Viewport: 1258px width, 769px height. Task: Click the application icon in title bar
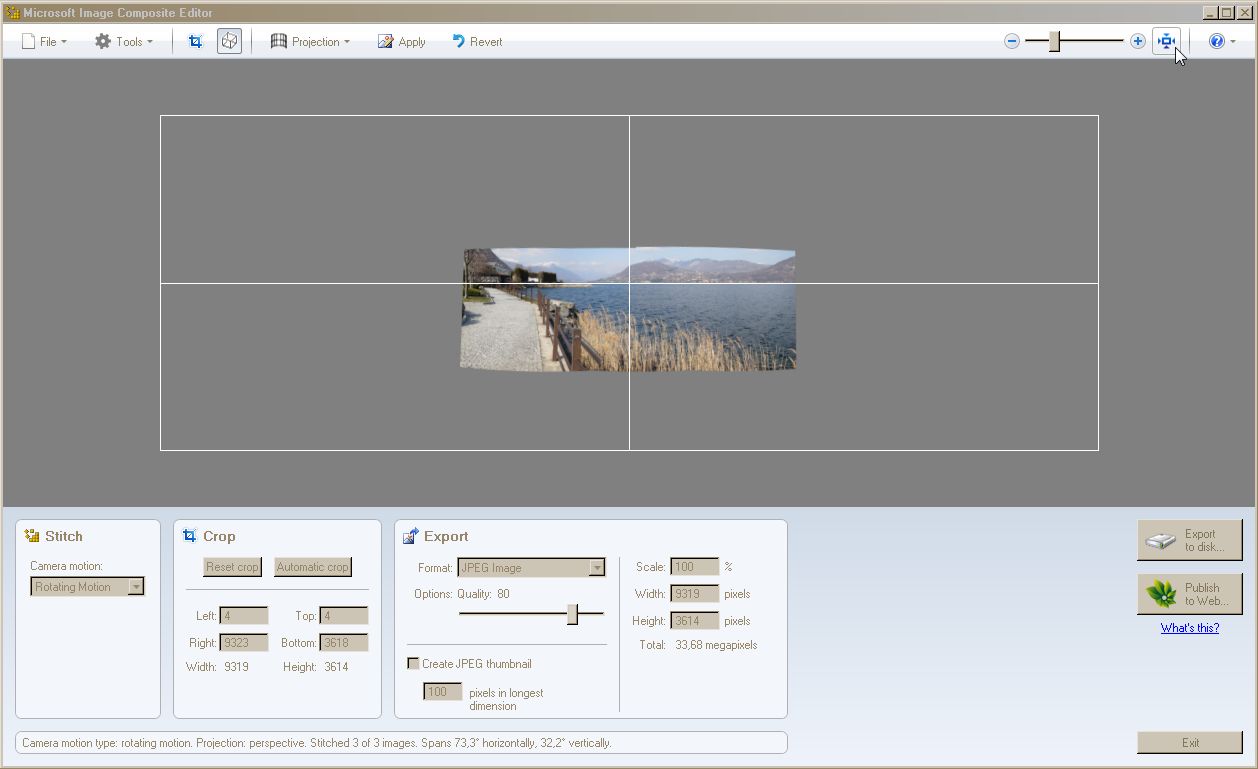(x=12, y=13)
